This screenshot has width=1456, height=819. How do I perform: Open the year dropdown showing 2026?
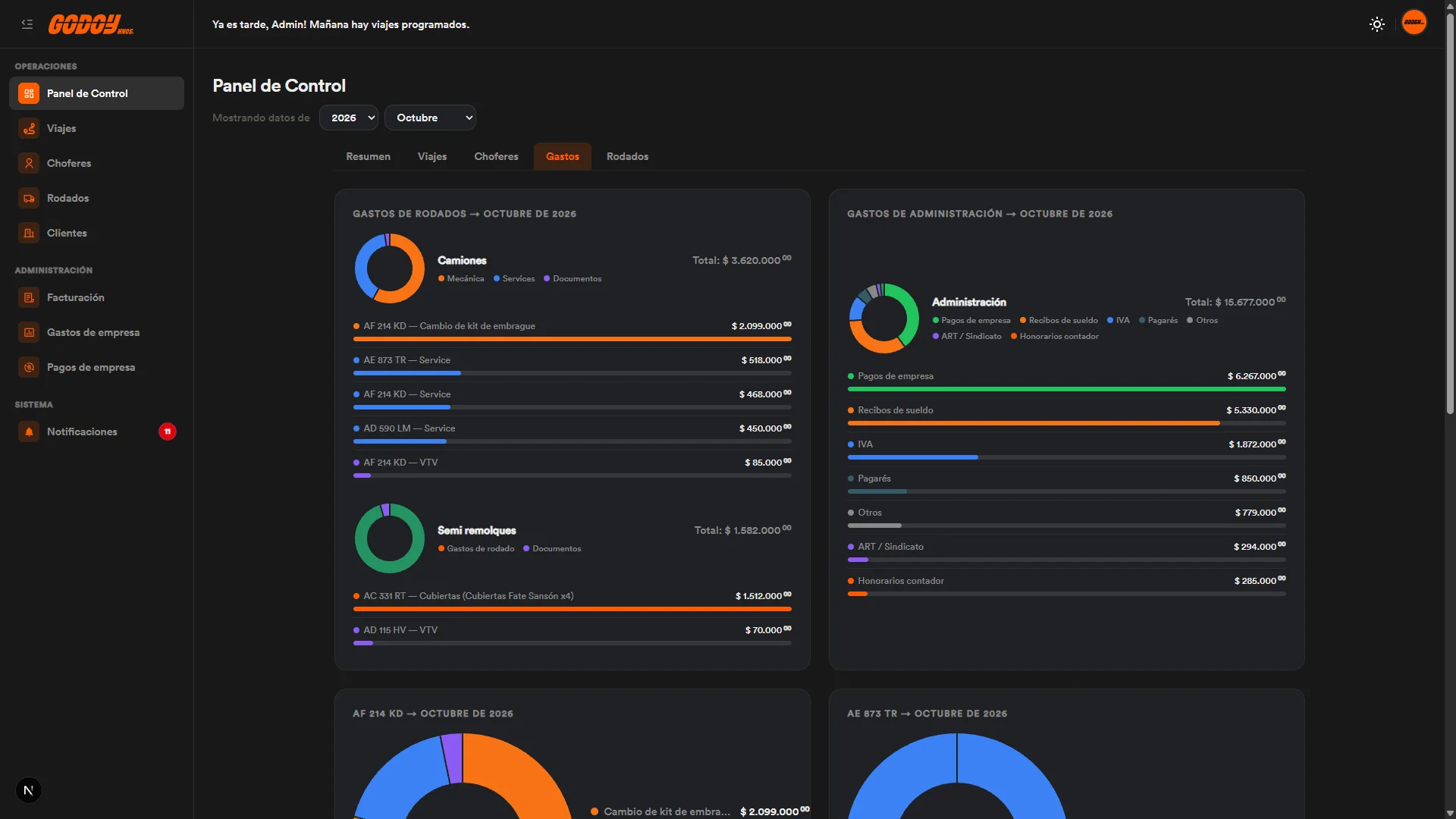[349, 118]
